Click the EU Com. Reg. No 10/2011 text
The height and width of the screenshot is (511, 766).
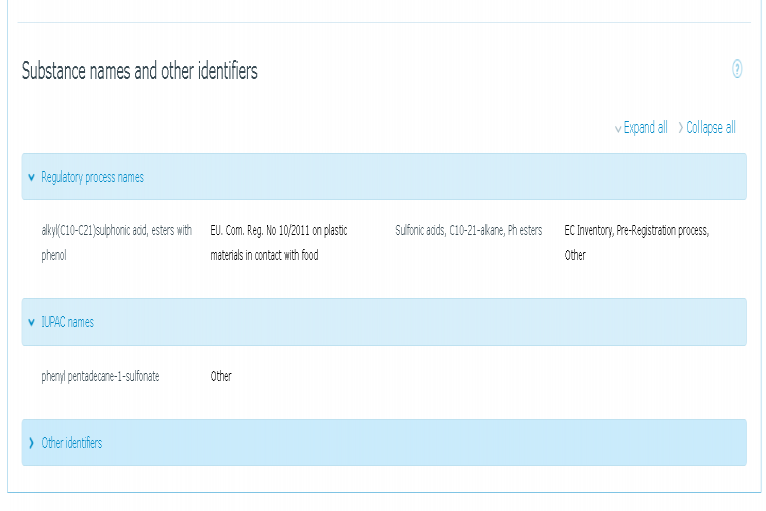[279, 231]
